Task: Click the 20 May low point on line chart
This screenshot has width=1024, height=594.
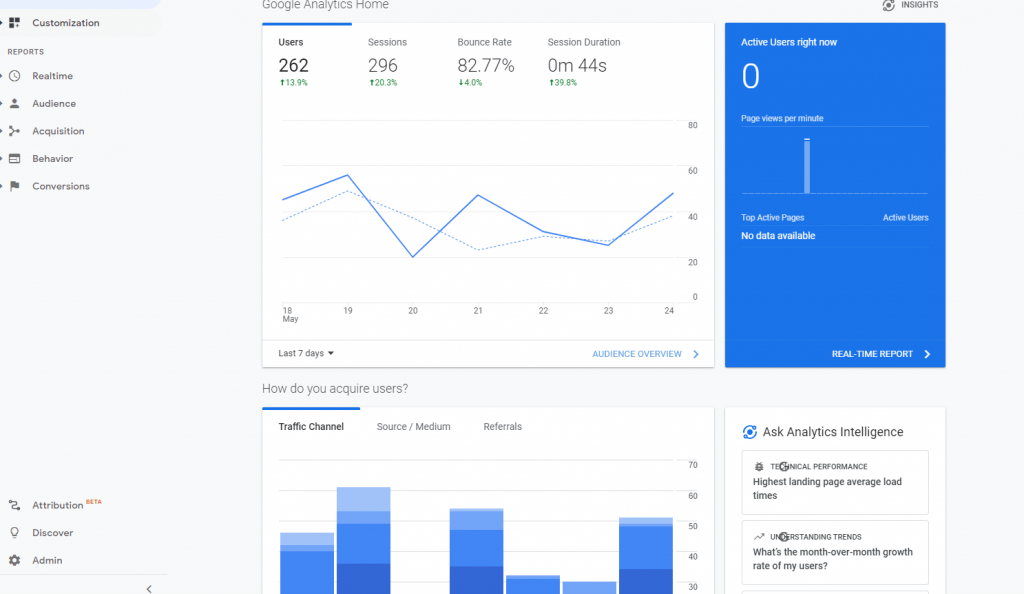Action: pyautogui.click(x=413, y=257)
